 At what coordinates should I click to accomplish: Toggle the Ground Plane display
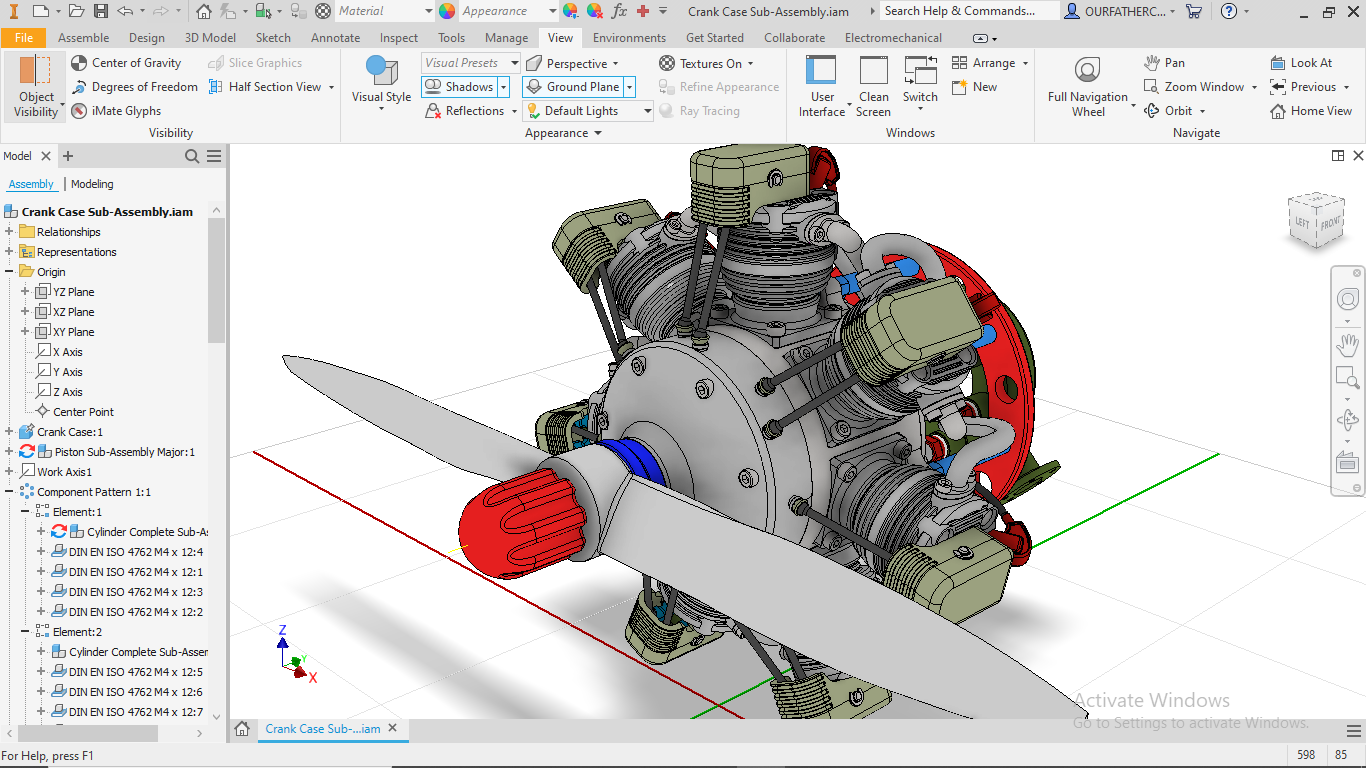[x=573, y=87]
